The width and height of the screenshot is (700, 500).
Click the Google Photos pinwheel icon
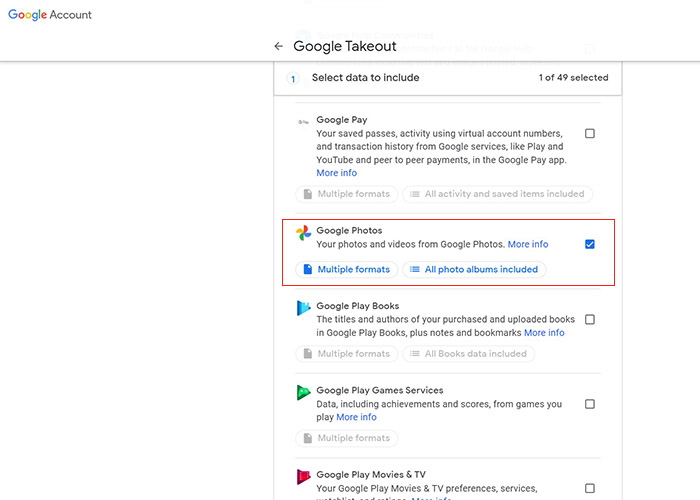tap(304, 233)
